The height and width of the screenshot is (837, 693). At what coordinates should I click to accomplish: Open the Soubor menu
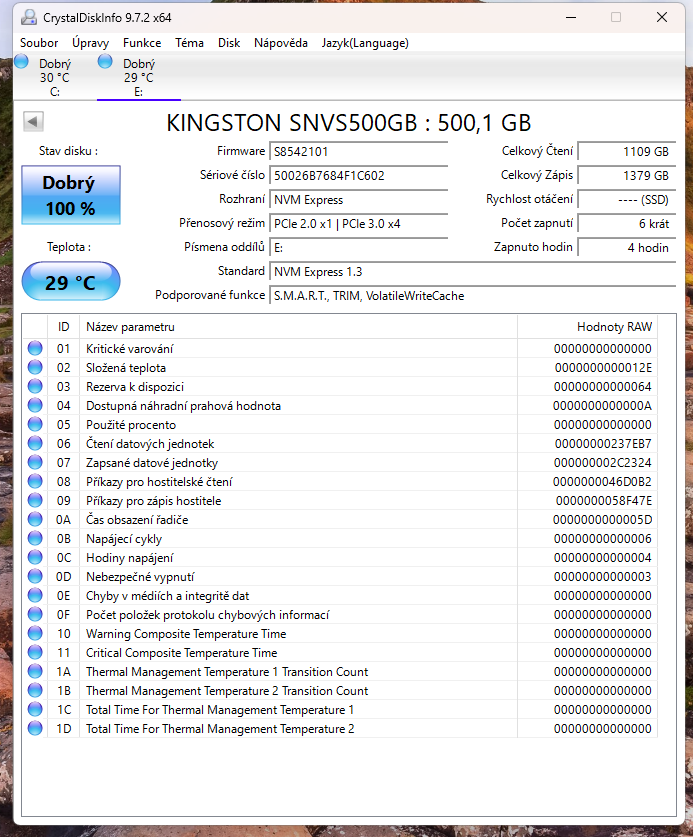pyautogui.click(x=39, y=43)
